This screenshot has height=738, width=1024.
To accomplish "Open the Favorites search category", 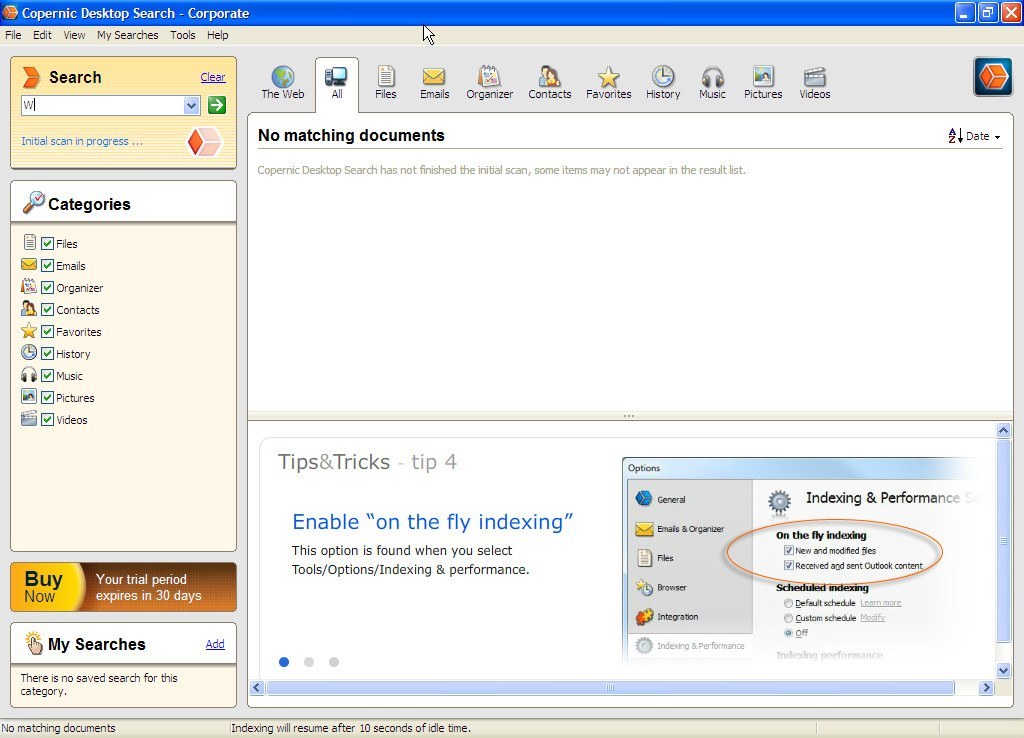I will (608, 82).
